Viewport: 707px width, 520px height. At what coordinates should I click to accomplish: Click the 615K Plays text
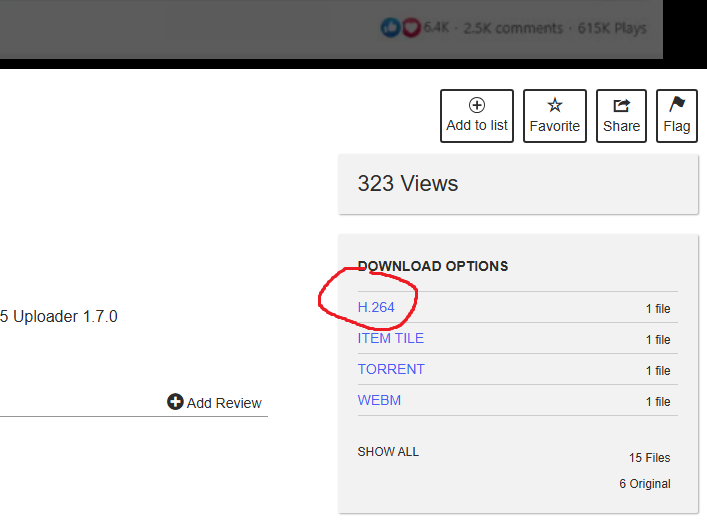(x=612, y=28)
